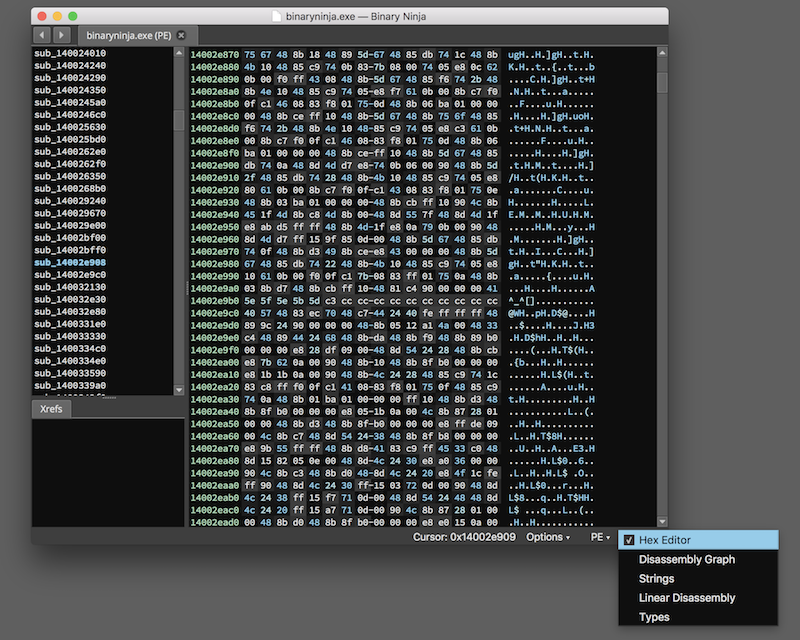The width and height of the screenshot is (800, 640).
Task: Select function sub_1400262f0
Action: pyautogui.click(x=70, y=164)
